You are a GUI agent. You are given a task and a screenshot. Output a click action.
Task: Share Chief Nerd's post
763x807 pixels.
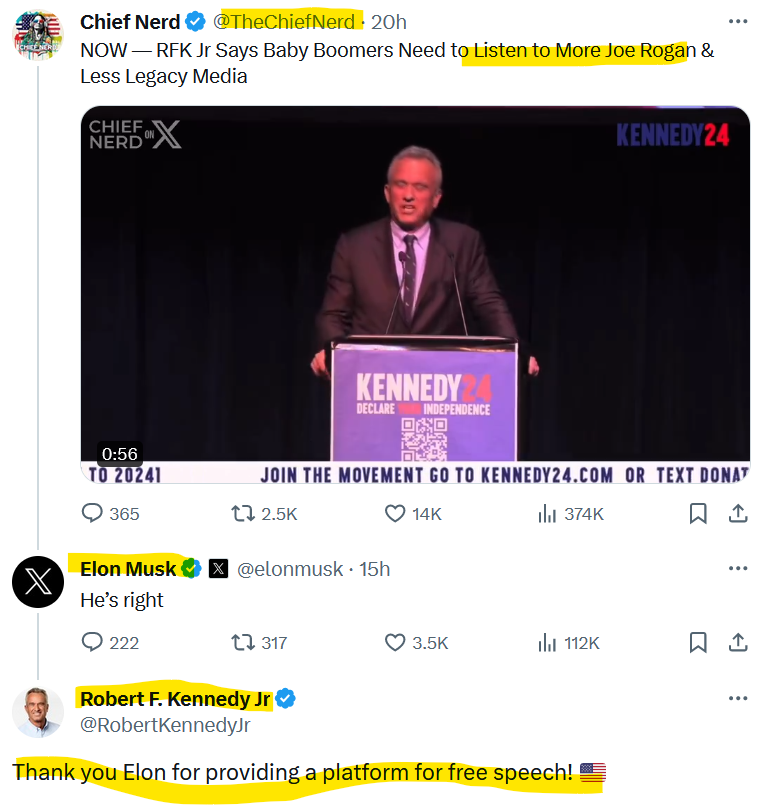tap(738, 514)
